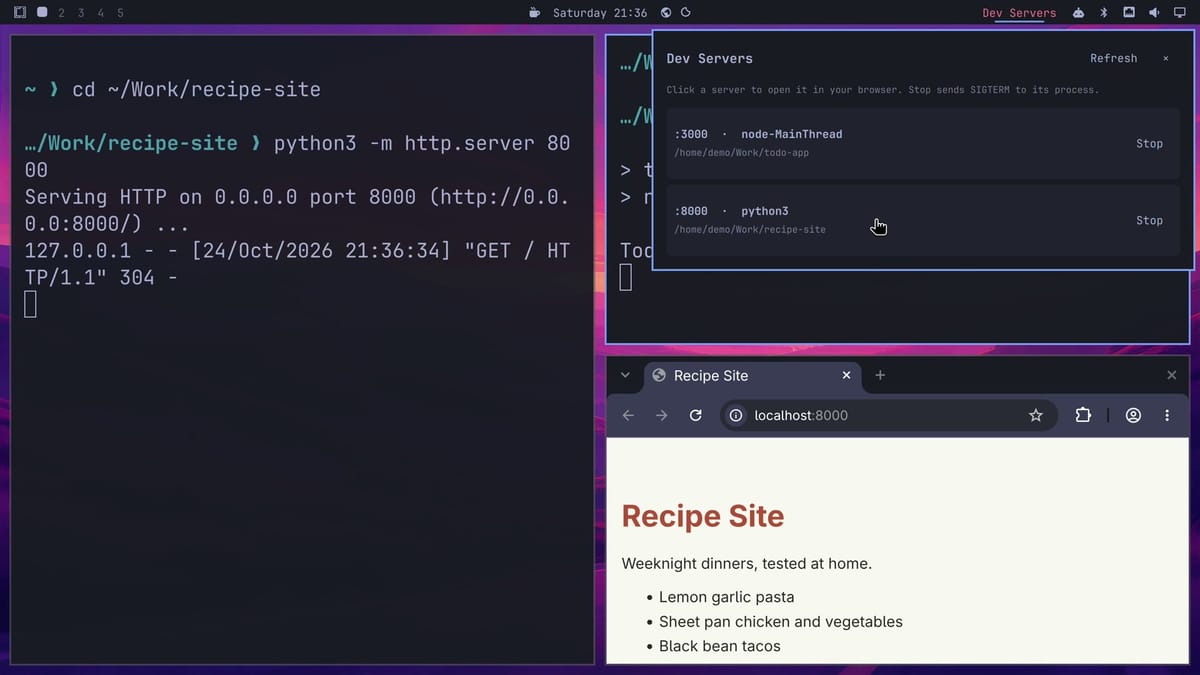The width and height of the screenshot is (1200, 675).
Task: Toggle the Dev Servers panel from top bar
Action: [1019, 13]
